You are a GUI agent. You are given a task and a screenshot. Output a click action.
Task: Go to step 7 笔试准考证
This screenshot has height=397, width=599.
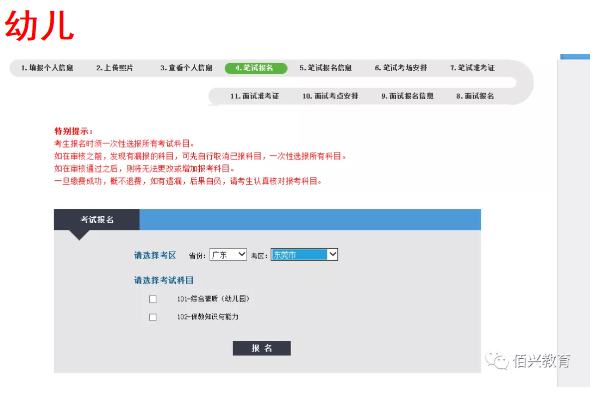pos(473,68)
